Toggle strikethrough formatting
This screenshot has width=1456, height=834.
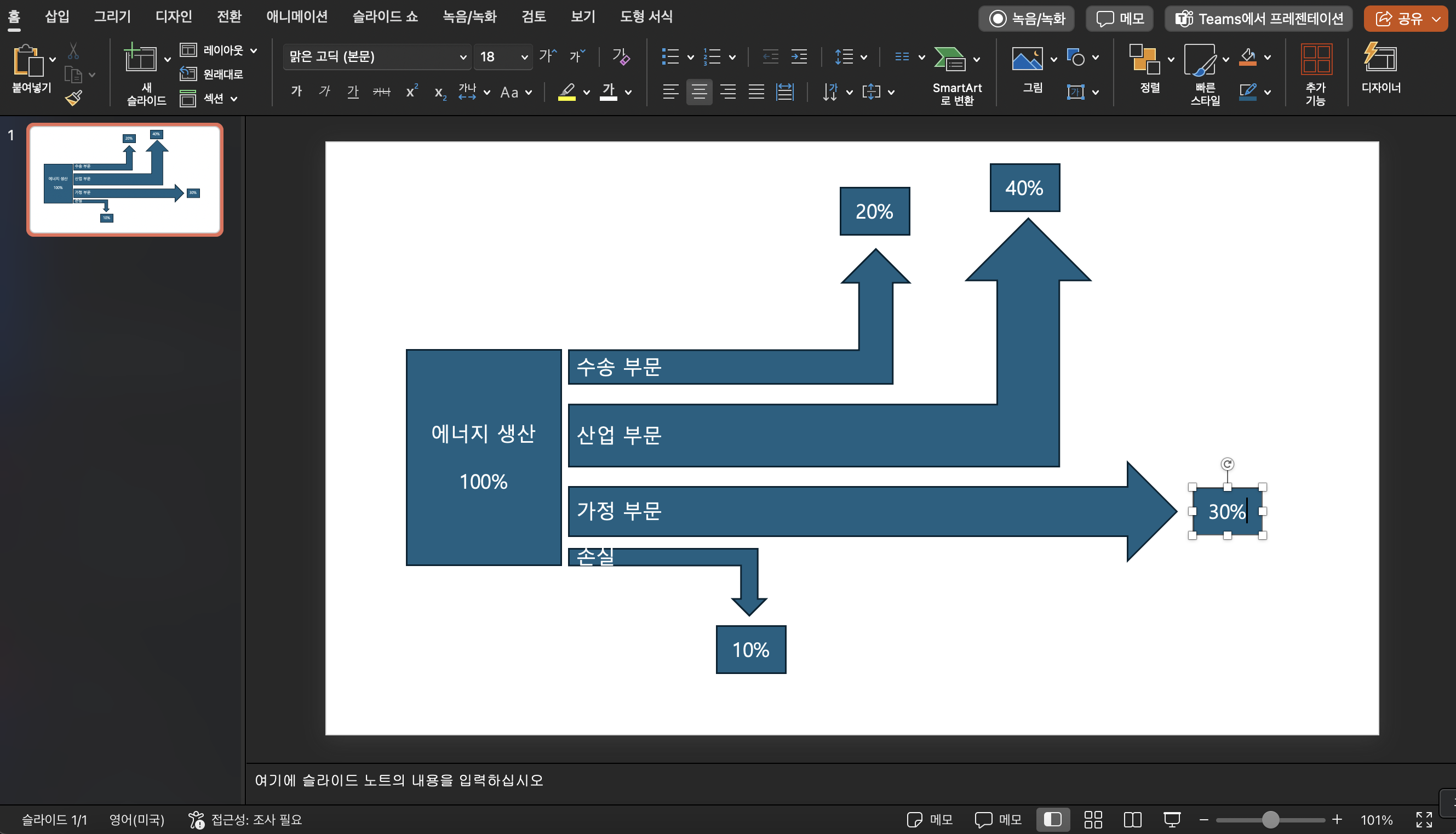381,91
